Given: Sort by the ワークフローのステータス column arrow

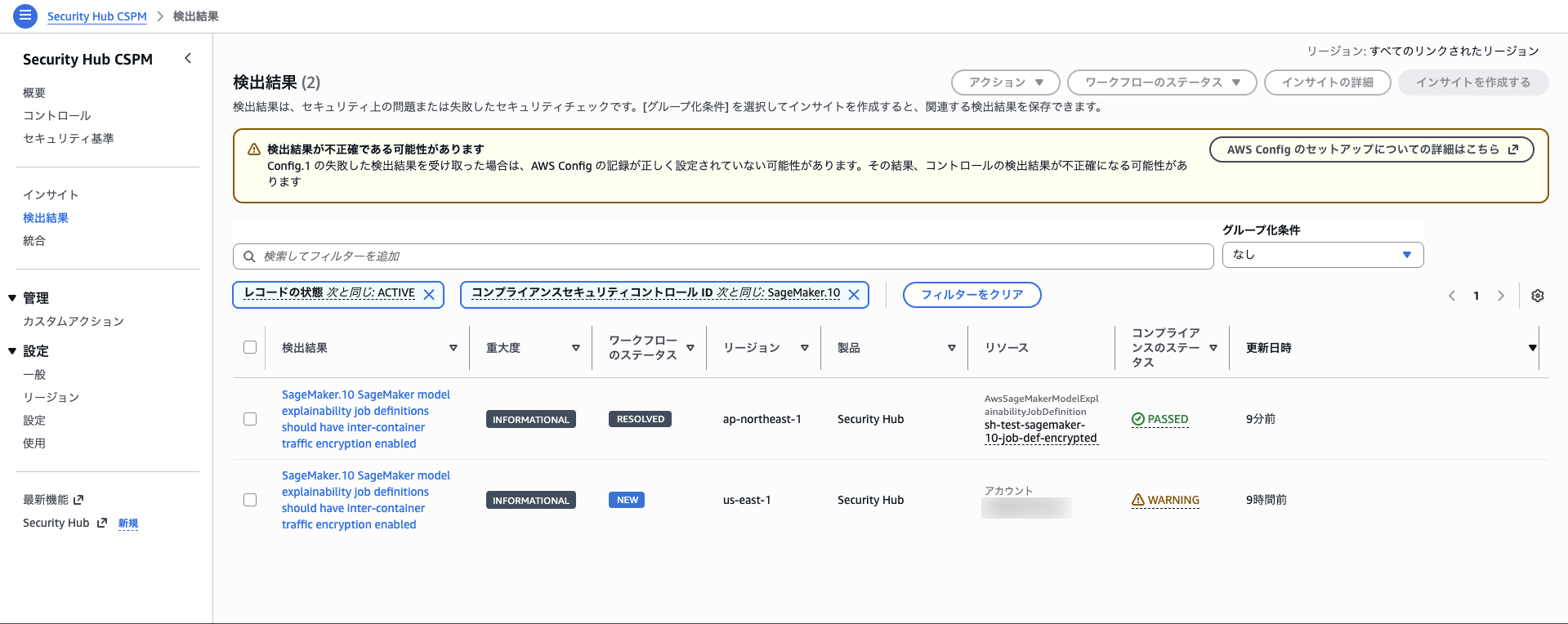Looking at the screenshot, I should click(x=690, y=348).
